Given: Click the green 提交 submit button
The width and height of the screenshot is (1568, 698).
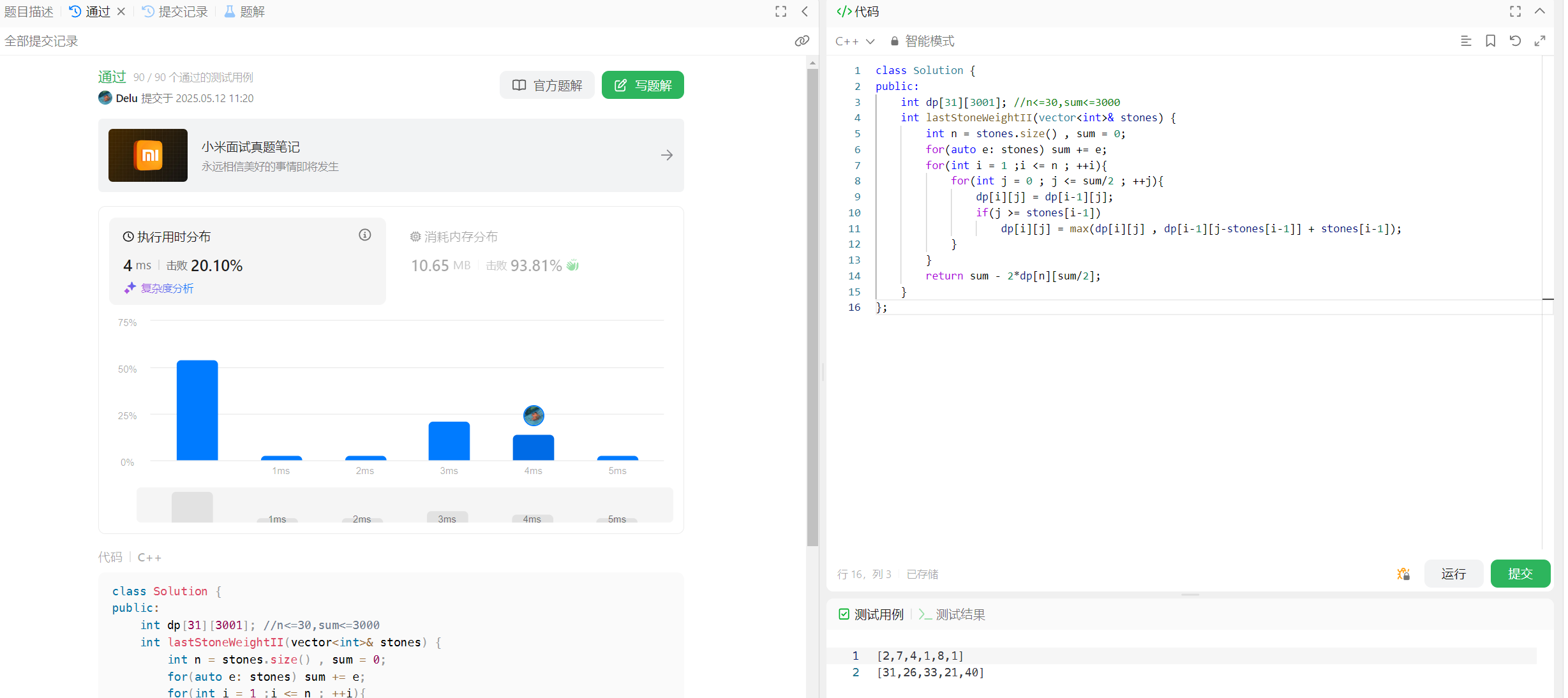Looking at the screenshot, I should 1519,574.
